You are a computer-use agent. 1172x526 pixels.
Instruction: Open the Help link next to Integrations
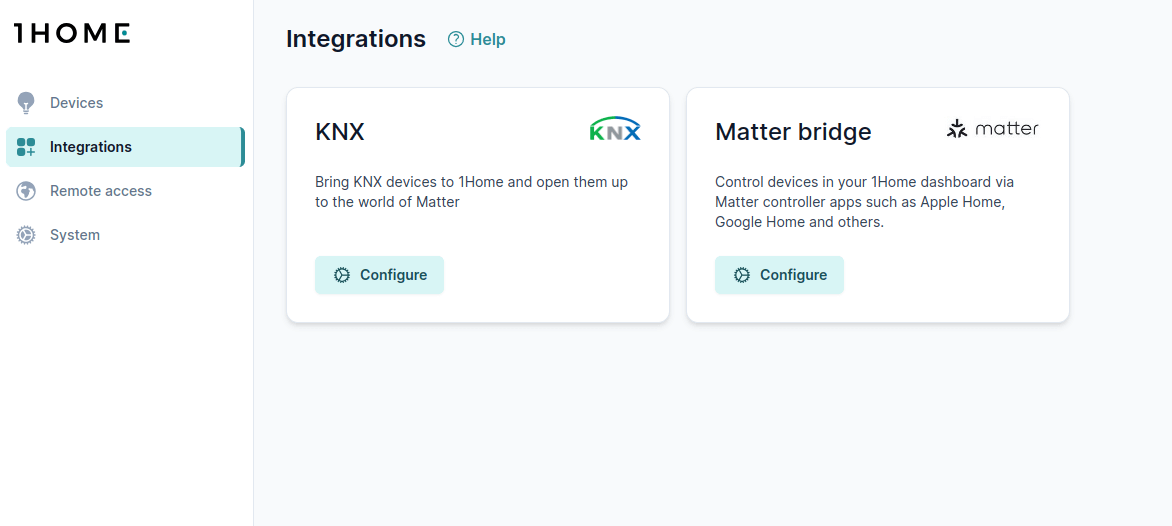(487, 39)
